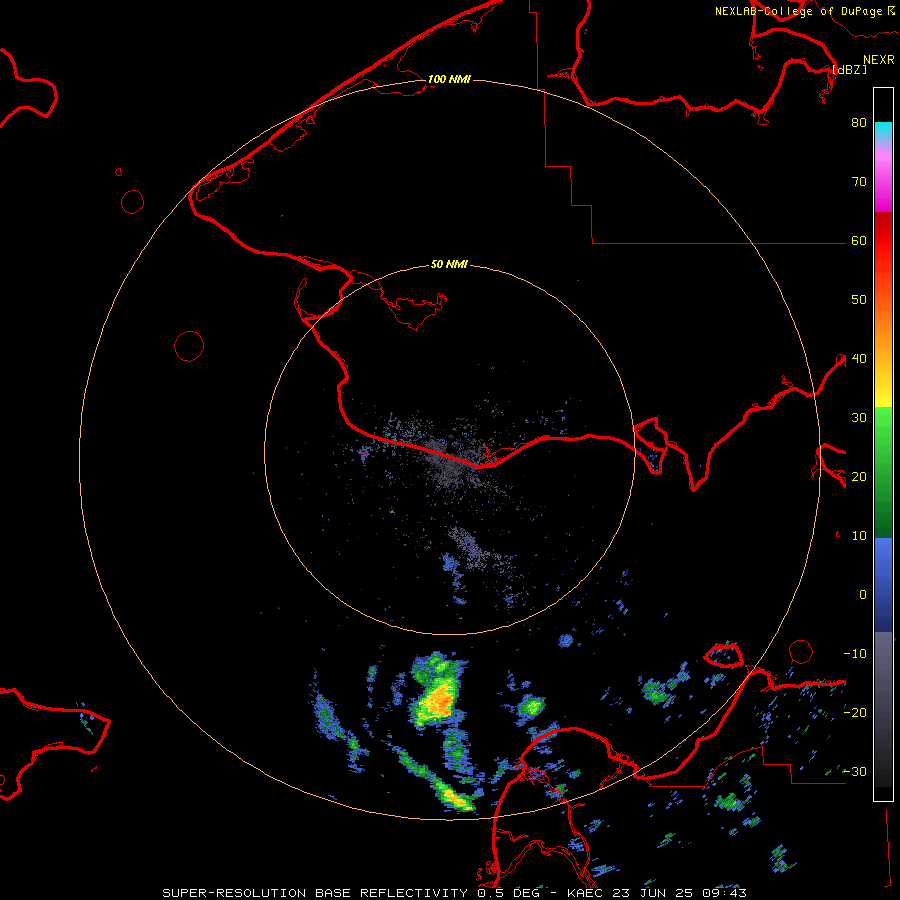Image resolution: width=900 pixels, height=900 pixels.
Task: Click the cyan segment of the color bar
Action: [x=883, y=131]
